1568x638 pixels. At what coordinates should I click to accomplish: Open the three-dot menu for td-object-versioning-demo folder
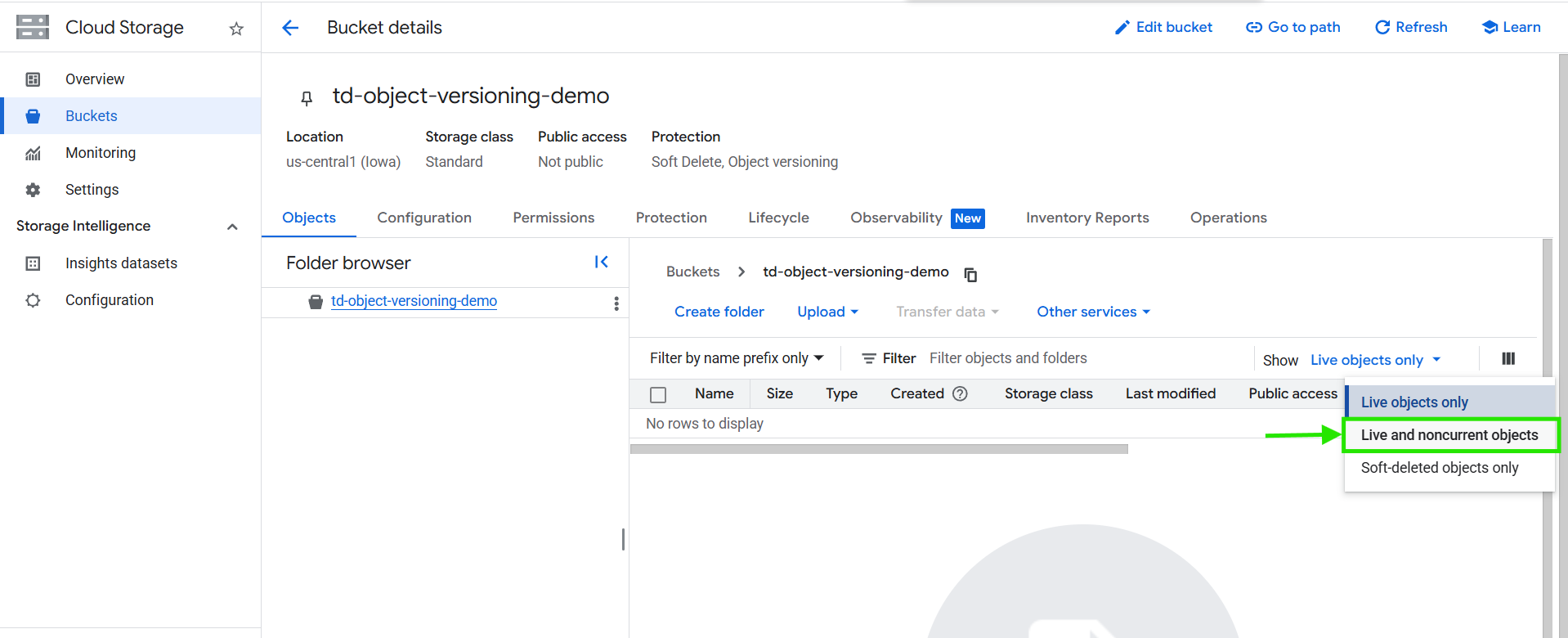tap(616, 303)
